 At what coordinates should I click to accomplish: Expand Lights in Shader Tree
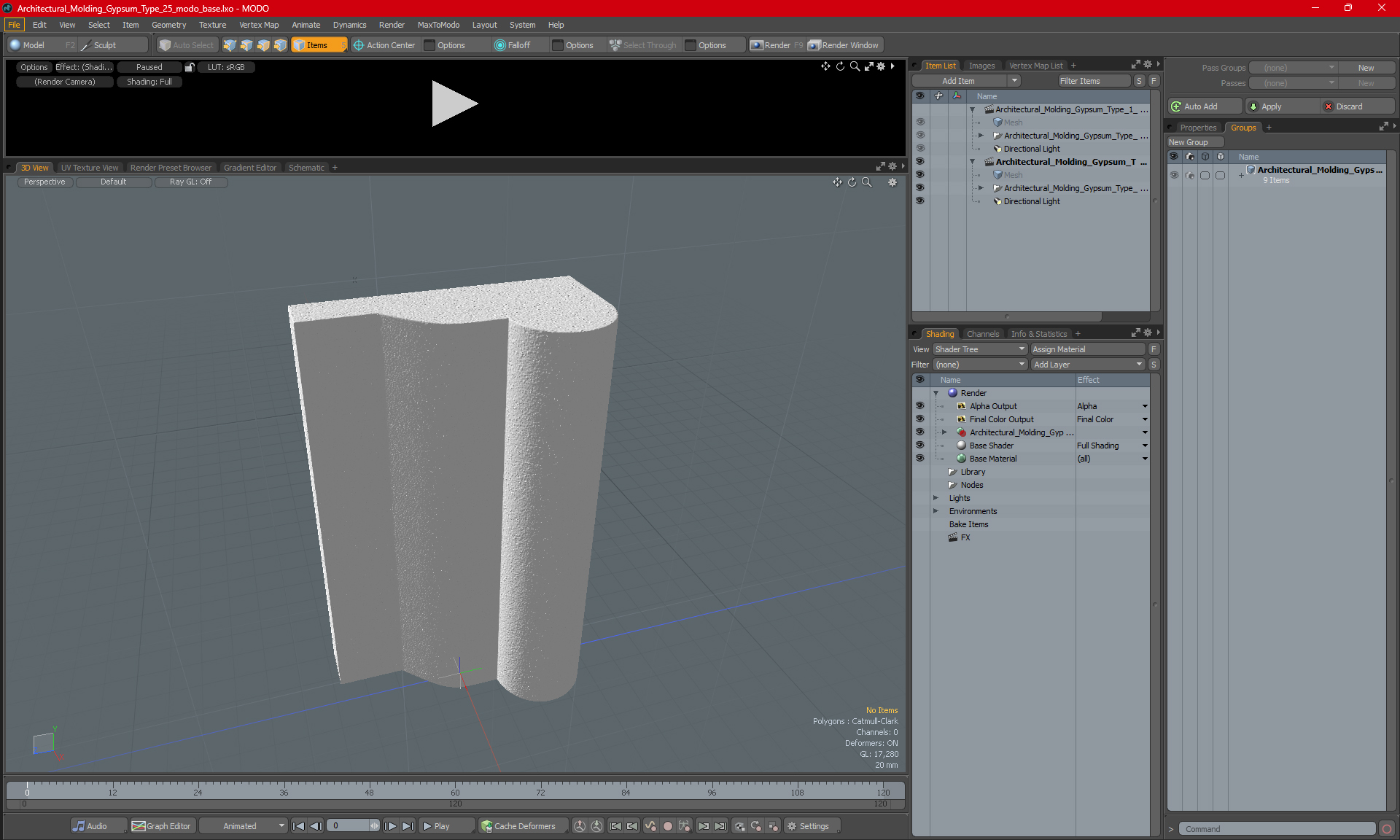coord(936,498)
